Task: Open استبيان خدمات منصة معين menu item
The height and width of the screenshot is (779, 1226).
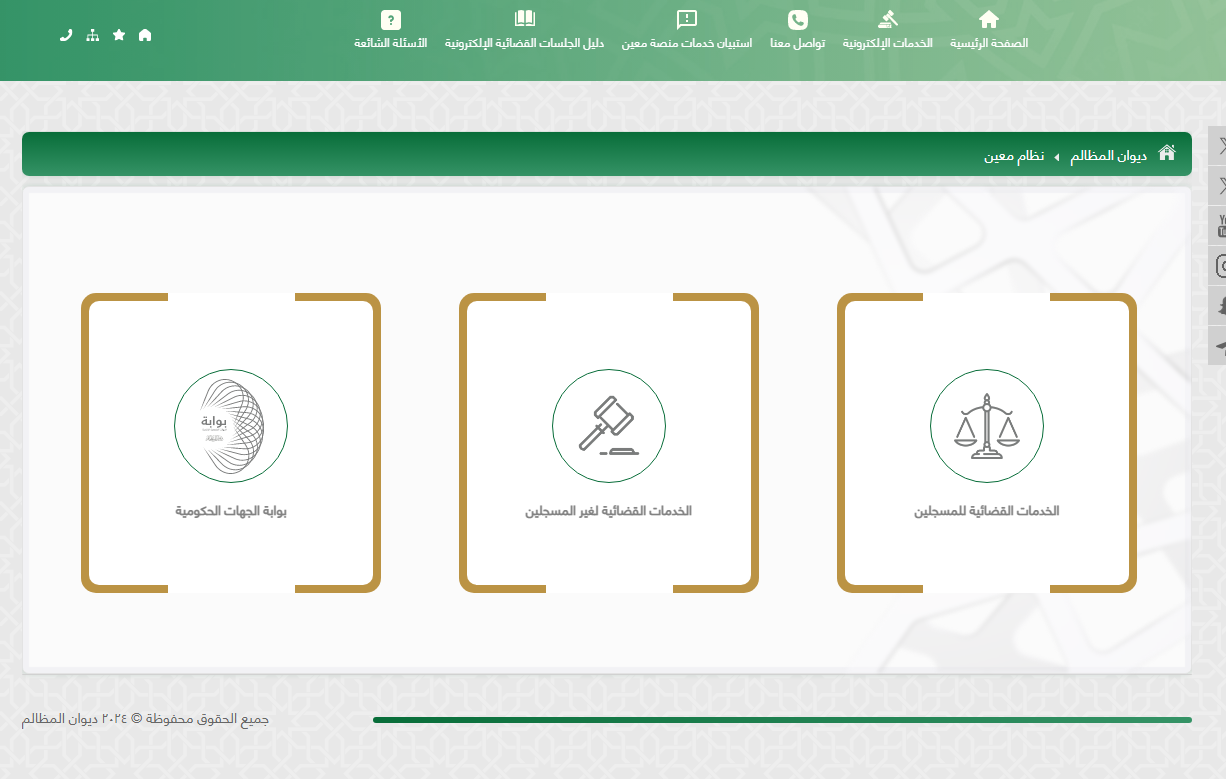Action: [686, 31]
